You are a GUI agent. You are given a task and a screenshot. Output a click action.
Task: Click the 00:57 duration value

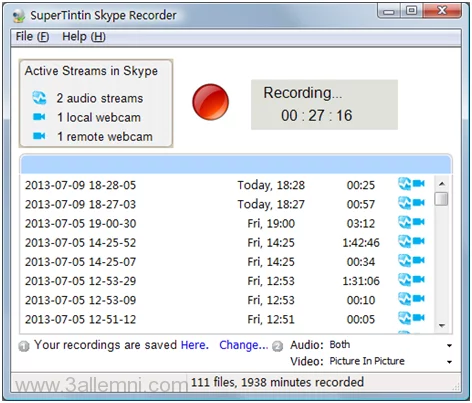tap(361, 204)
